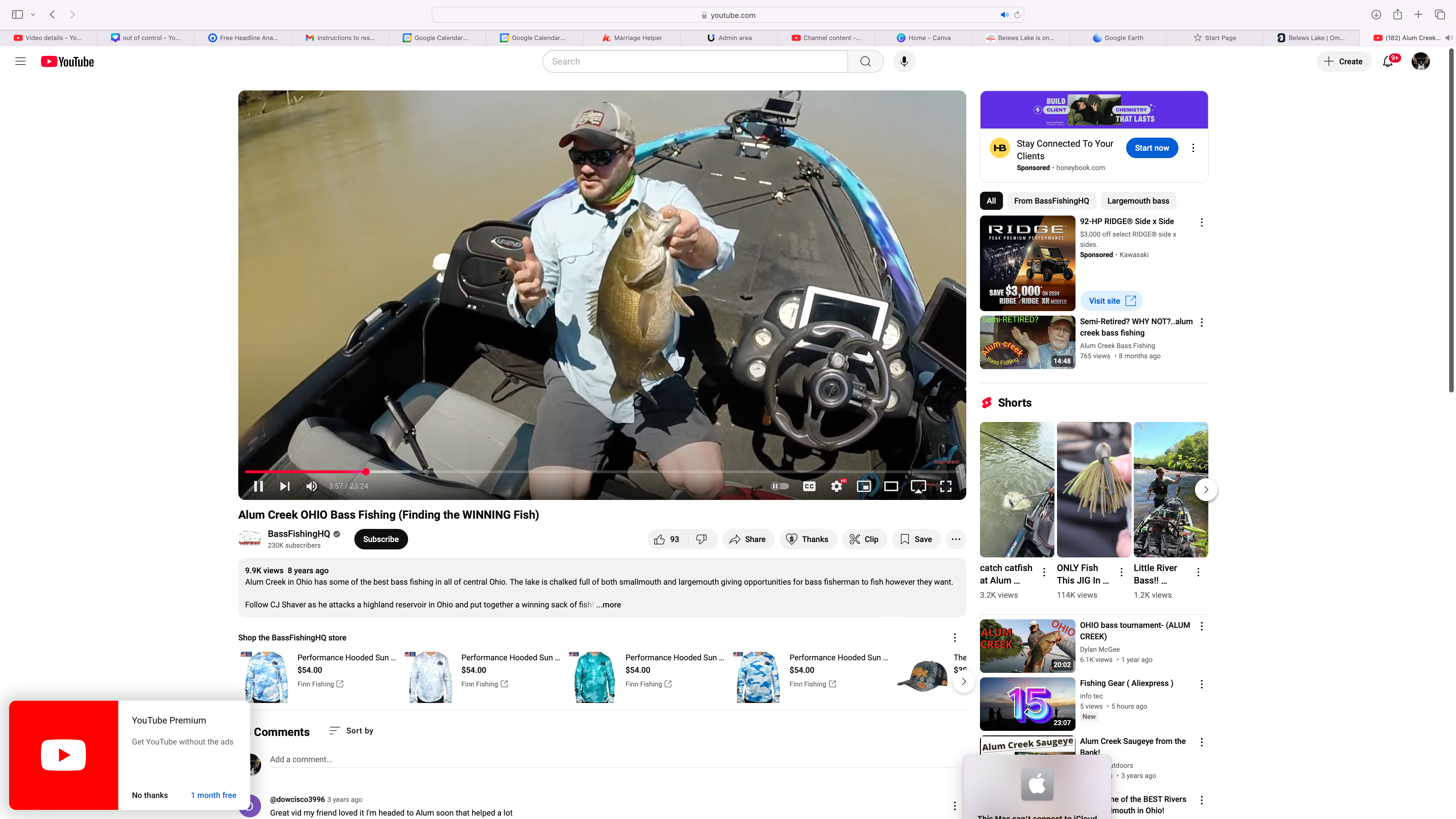Image resolution: width=1456 pixels, height=819 pixels.
Task: Skip to next video
Action: tap(285, 486)
